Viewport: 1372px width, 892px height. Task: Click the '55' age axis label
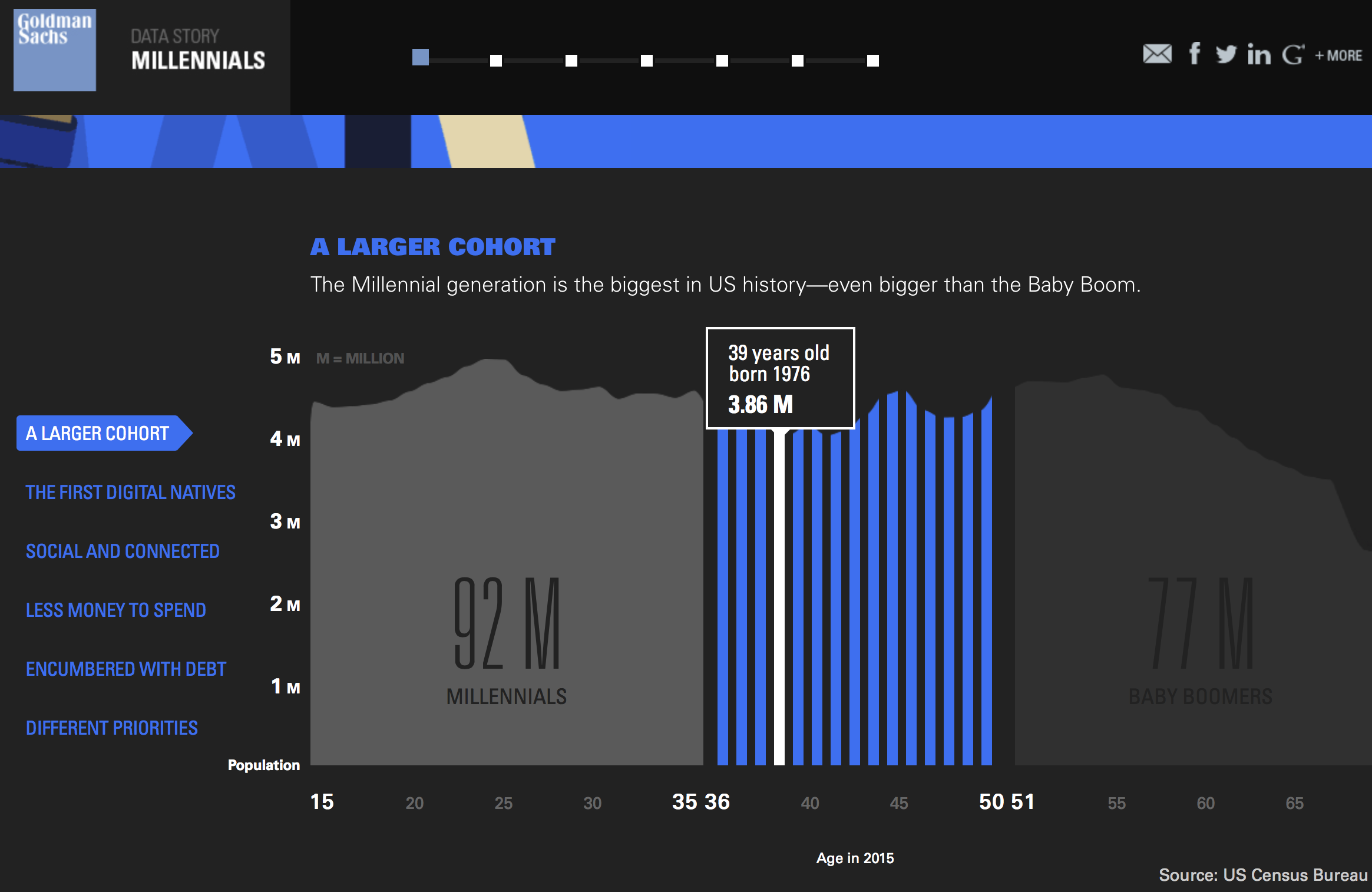1117,803
